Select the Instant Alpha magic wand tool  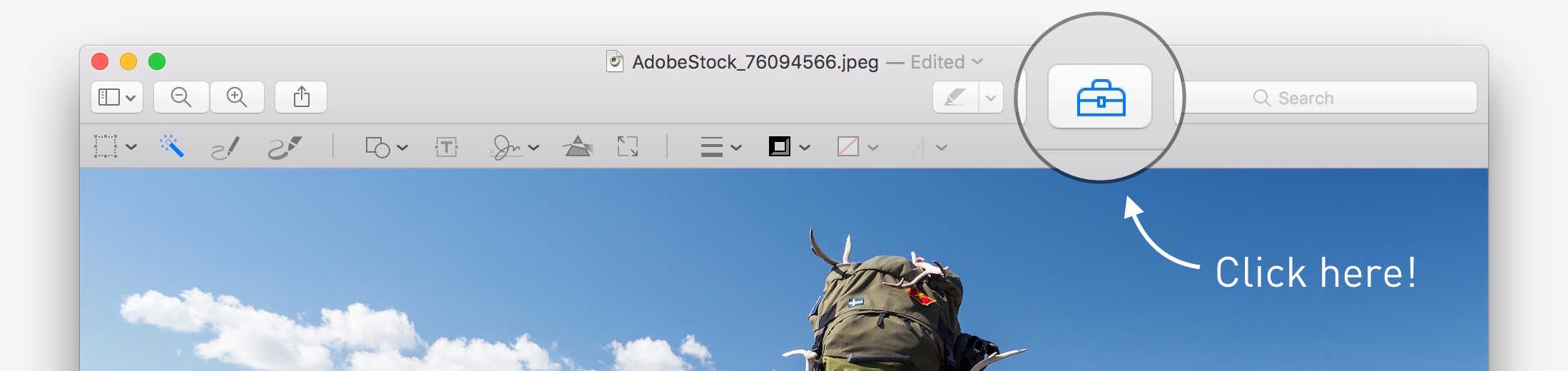click(x=171, y=147)
